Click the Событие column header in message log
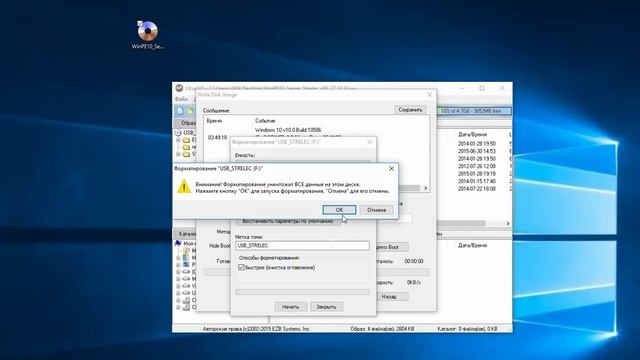This screenshot has width=640, height=360. (x=265, y=121)
